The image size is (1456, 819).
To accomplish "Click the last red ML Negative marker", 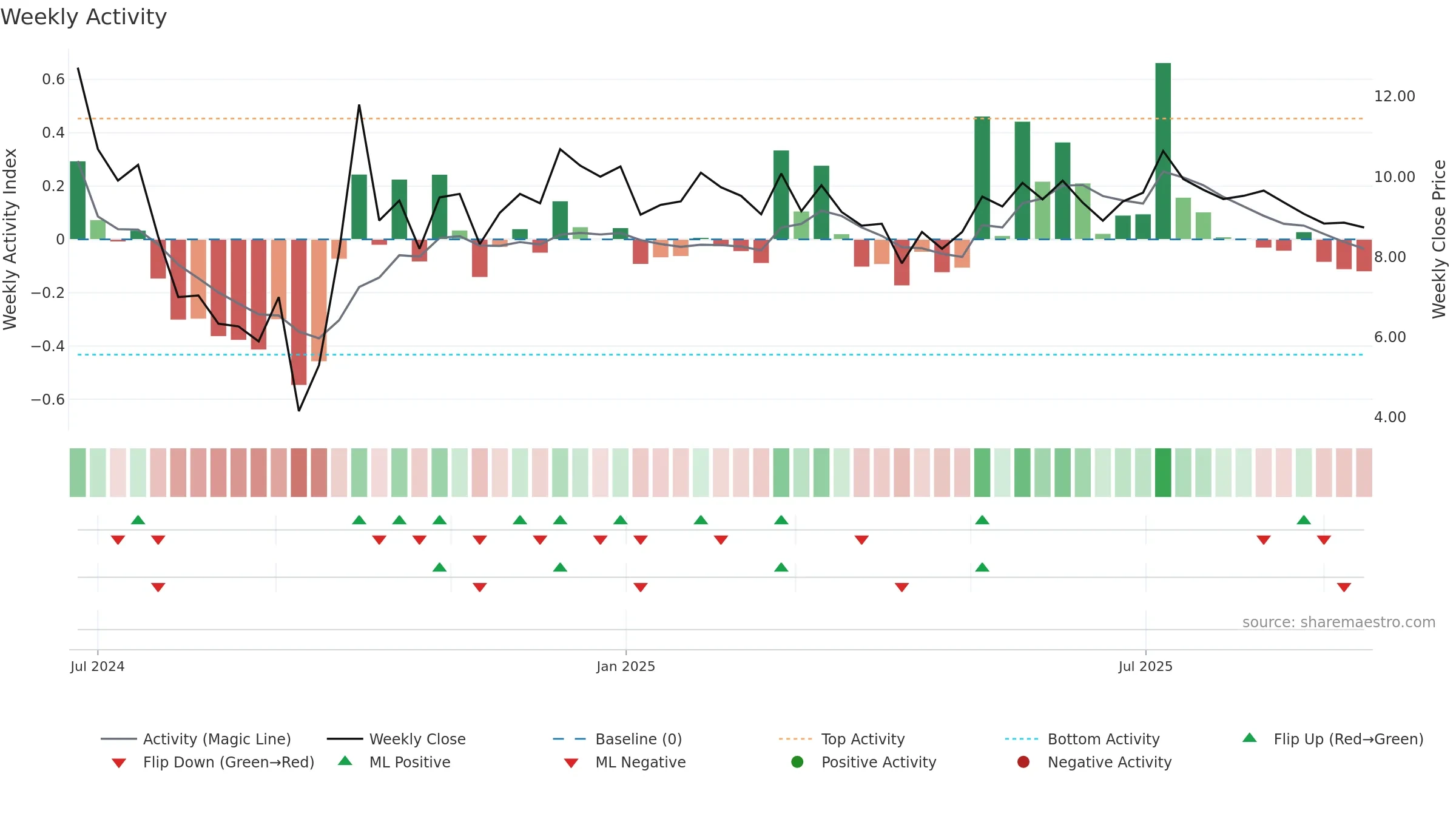I will pyautogui.click(x=1344, y=587).
